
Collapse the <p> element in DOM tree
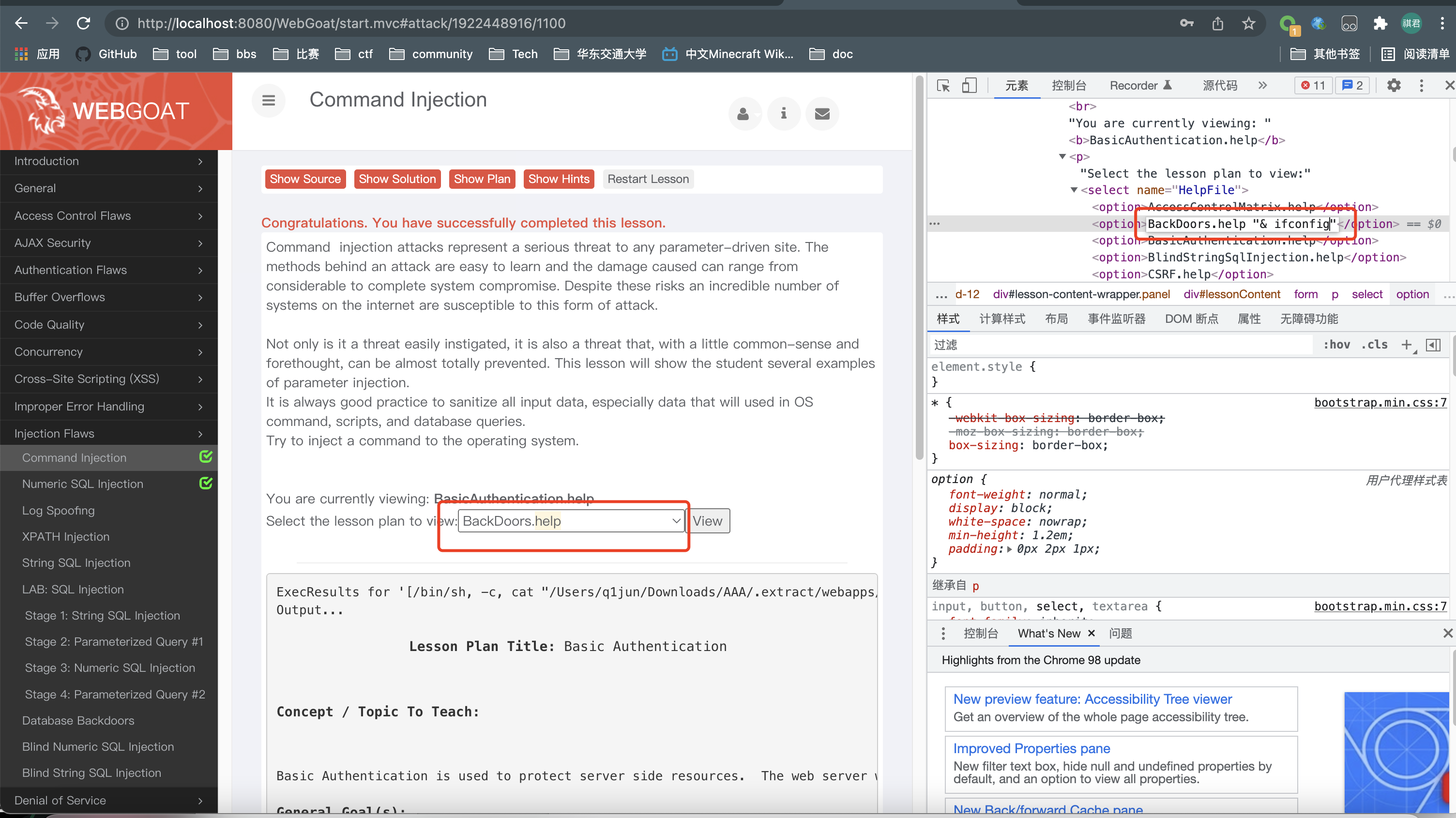[1062, 157]
